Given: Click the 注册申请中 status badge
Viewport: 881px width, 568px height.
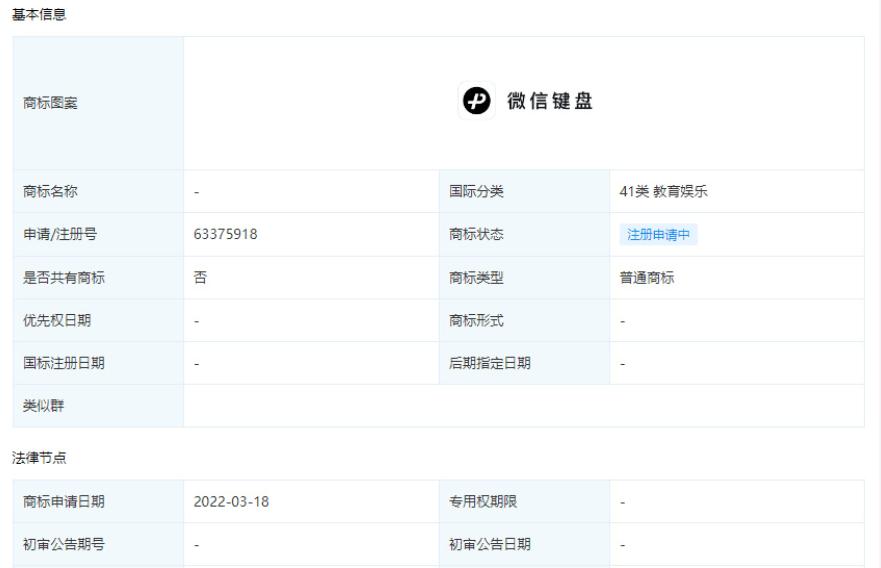Looking at the screenshot, I should coord(658,234).
